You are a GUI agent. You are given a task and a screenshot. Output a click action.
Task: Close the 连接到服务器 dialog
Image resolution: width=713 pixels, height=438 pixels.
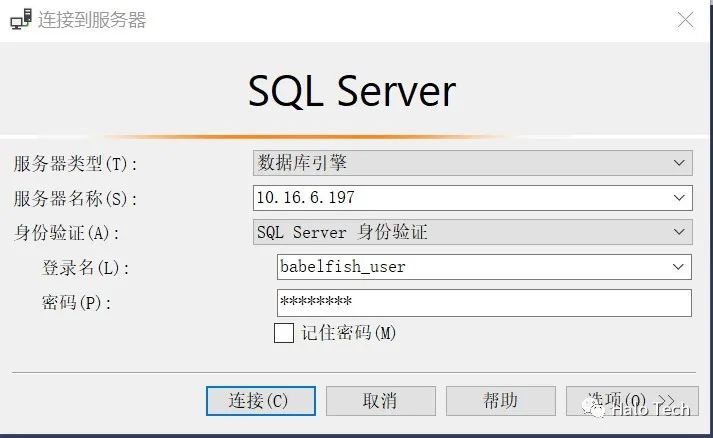[685, 20]
